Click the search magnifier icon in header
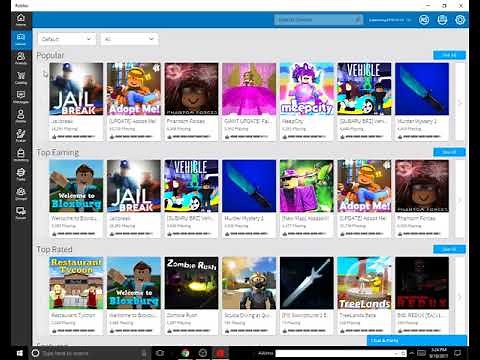 [357, 20]
